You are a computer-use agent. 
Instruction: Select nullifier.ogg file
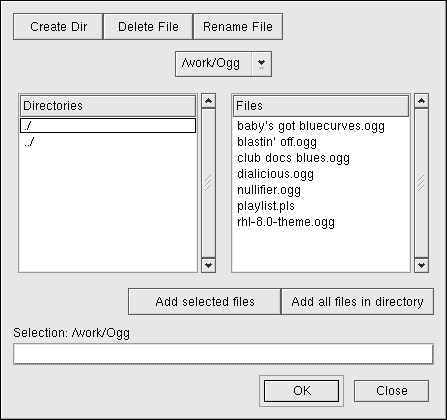tap(269, 190)
